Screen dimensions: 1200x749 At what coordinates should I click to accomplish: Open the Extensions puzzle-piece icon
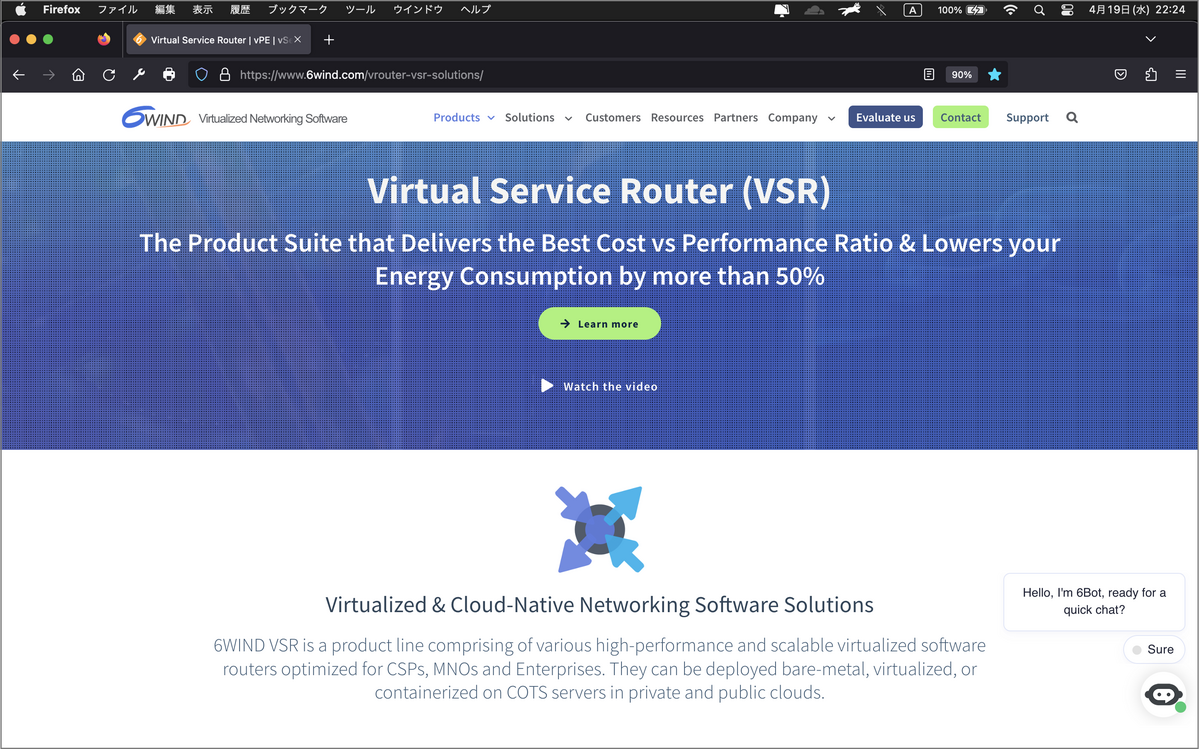pyautogui.click(x=1151, y=74)
